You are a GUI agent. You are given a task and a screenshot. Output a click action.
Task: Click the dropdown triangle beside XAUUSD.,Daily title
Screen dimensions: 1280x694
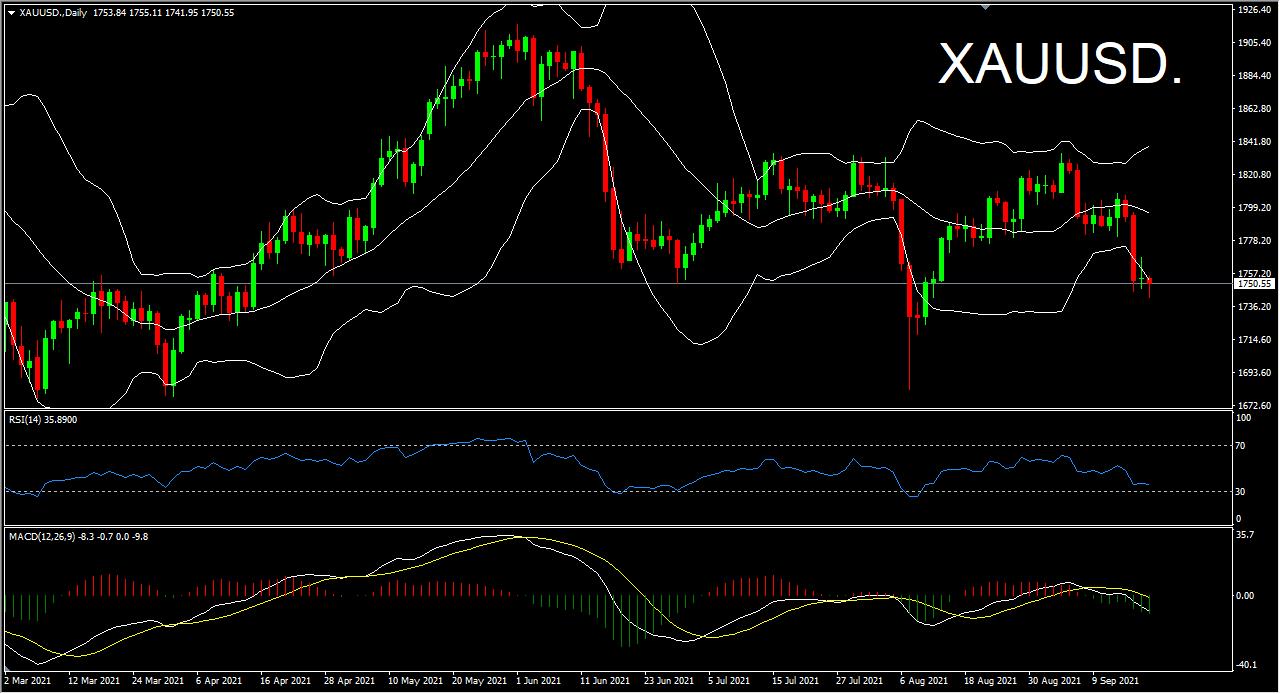click(11, 13)
